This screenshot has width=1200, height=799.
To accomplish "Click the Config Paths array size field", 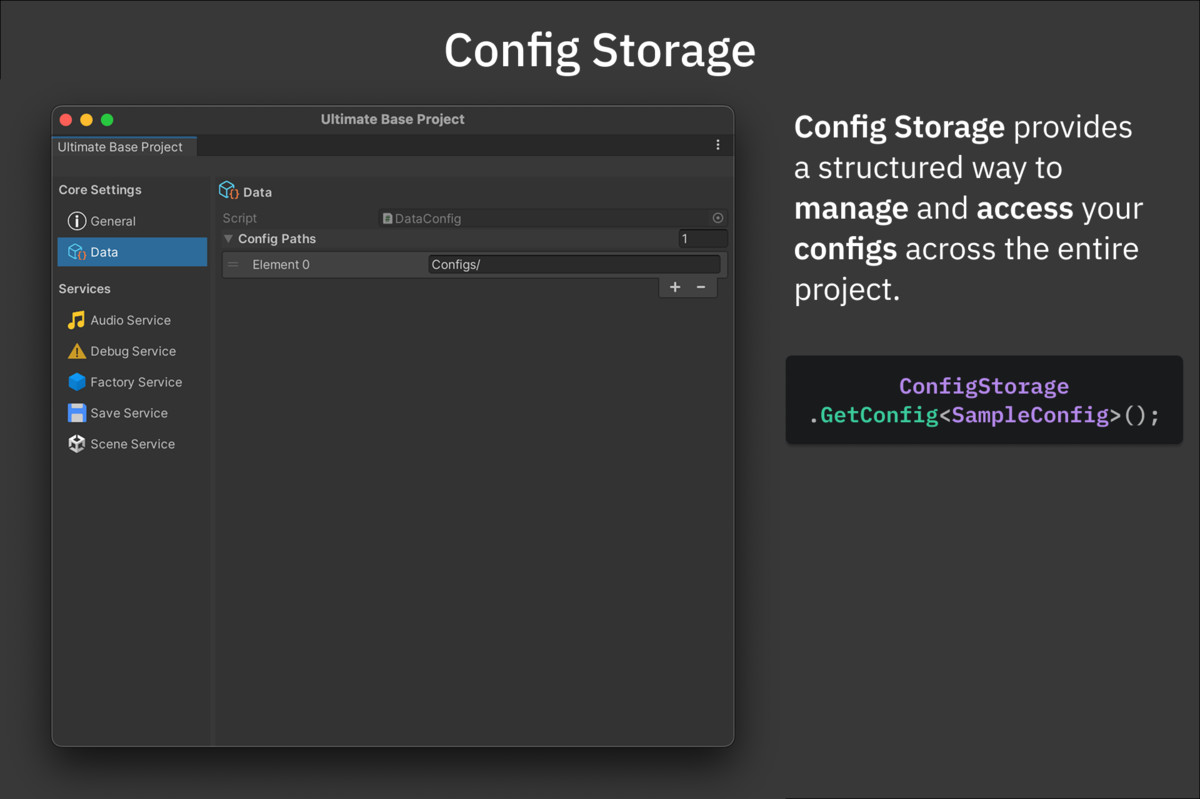I will point(702,239).
